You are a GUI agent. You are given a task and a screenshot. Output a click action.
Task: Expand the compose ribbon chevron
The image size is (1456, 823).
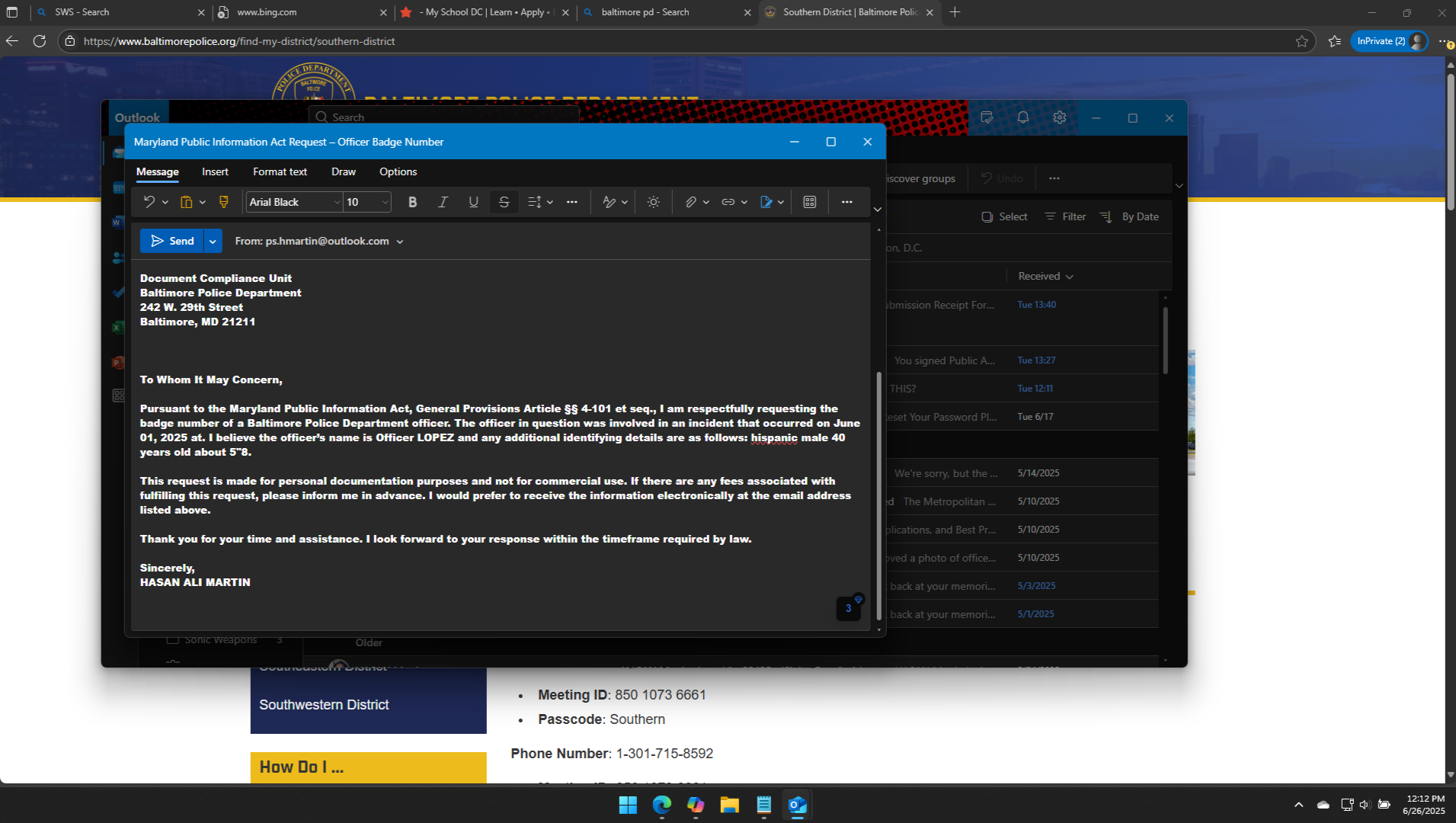point(878,210)
